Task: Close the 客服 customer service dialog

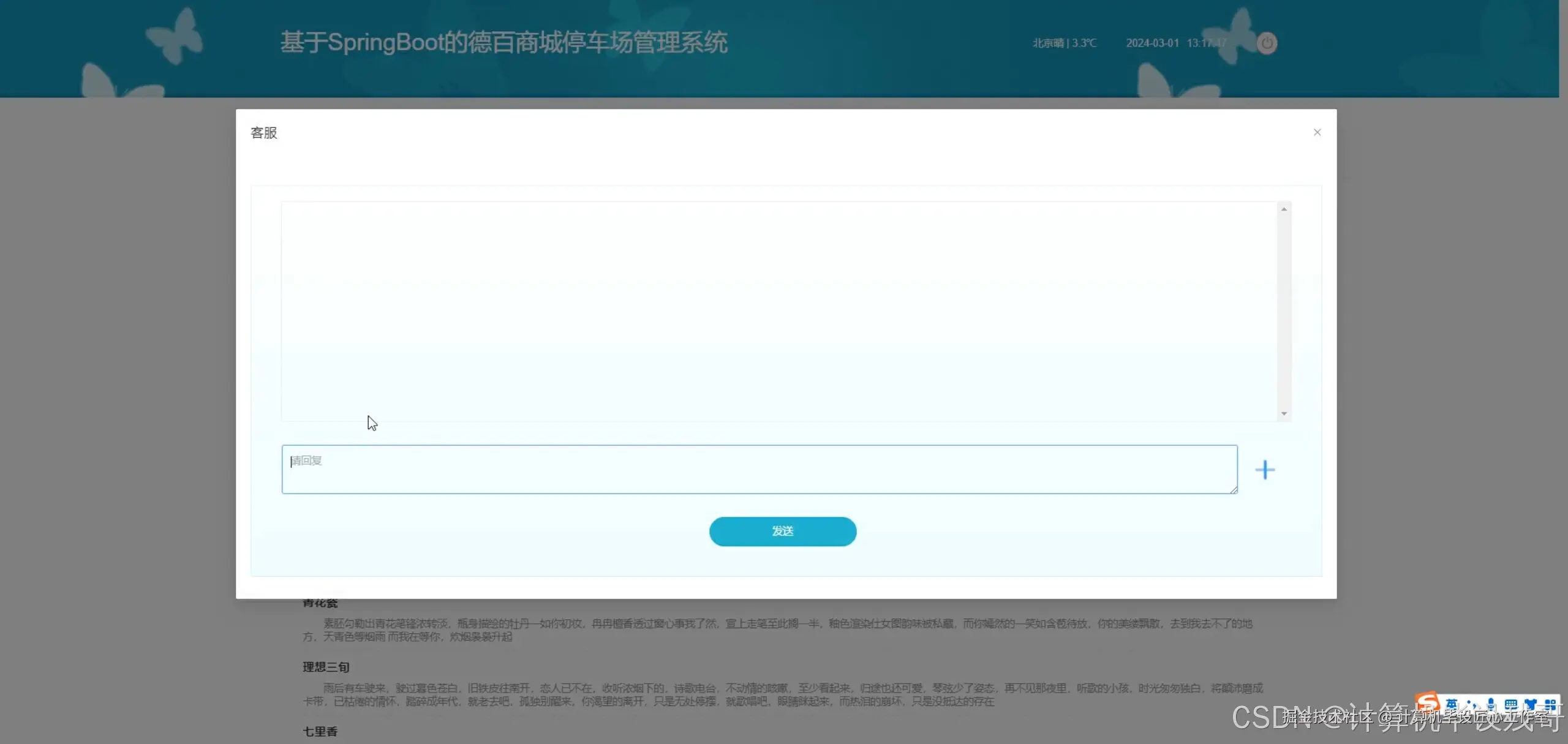Action: (1317, 132)
